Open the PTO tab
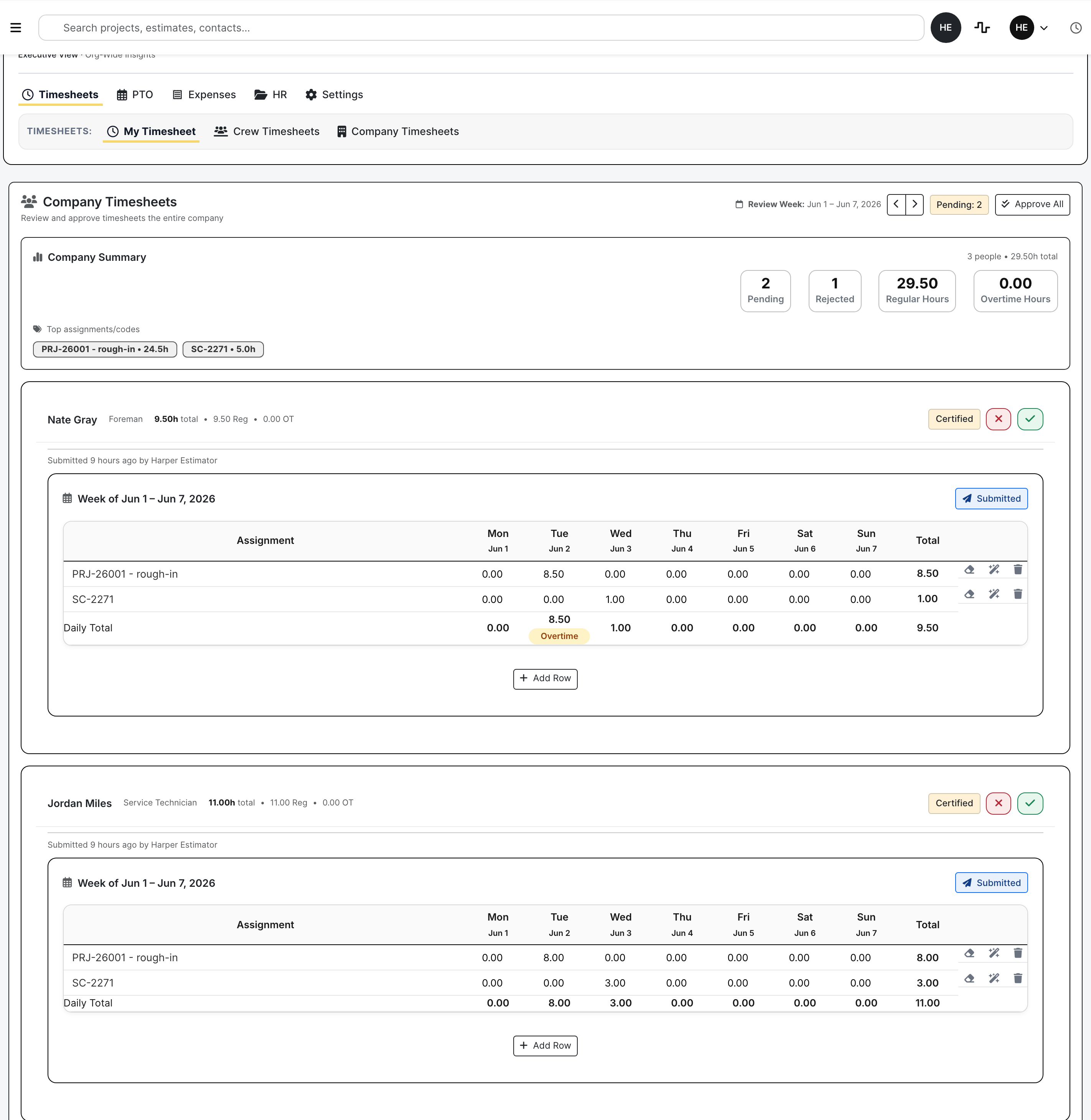The image size is (1091, 1120). [135, 94]
